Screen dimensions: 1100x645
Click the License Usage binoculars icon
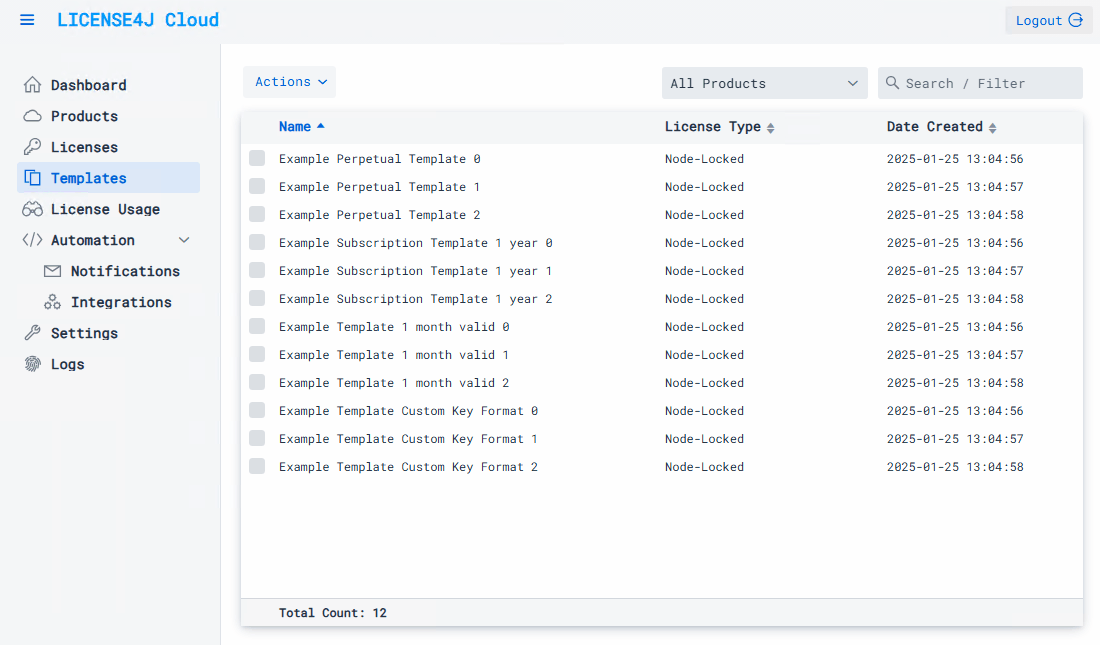(33, 209)
